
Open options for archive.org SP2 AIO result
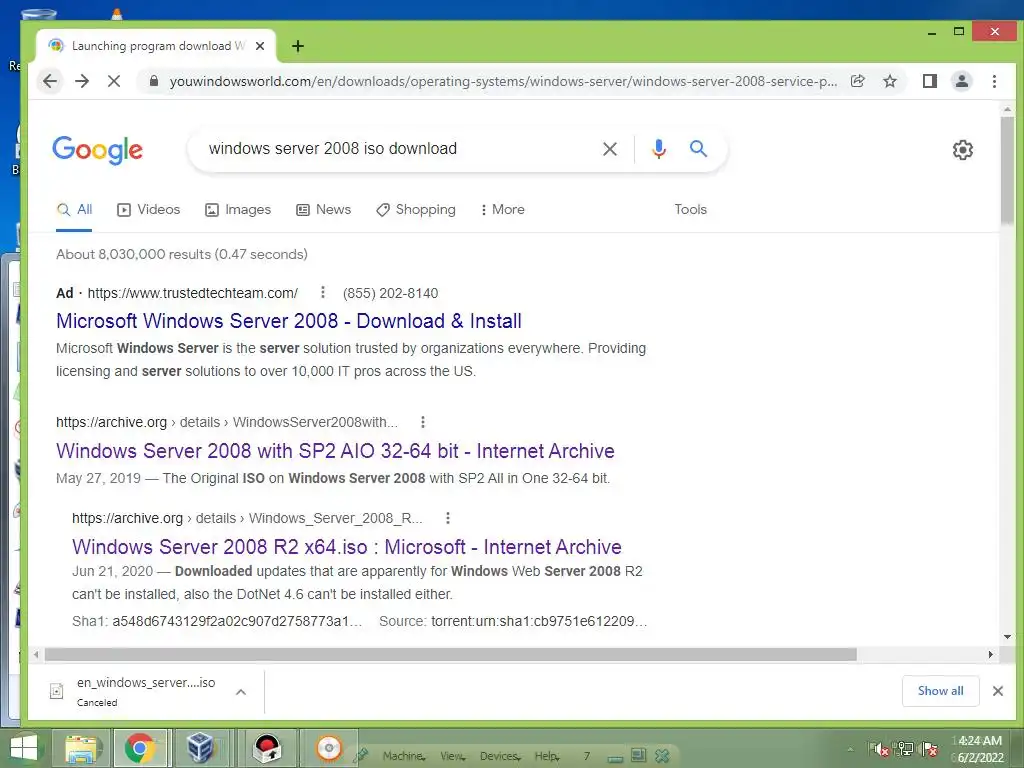click(423, 422)
